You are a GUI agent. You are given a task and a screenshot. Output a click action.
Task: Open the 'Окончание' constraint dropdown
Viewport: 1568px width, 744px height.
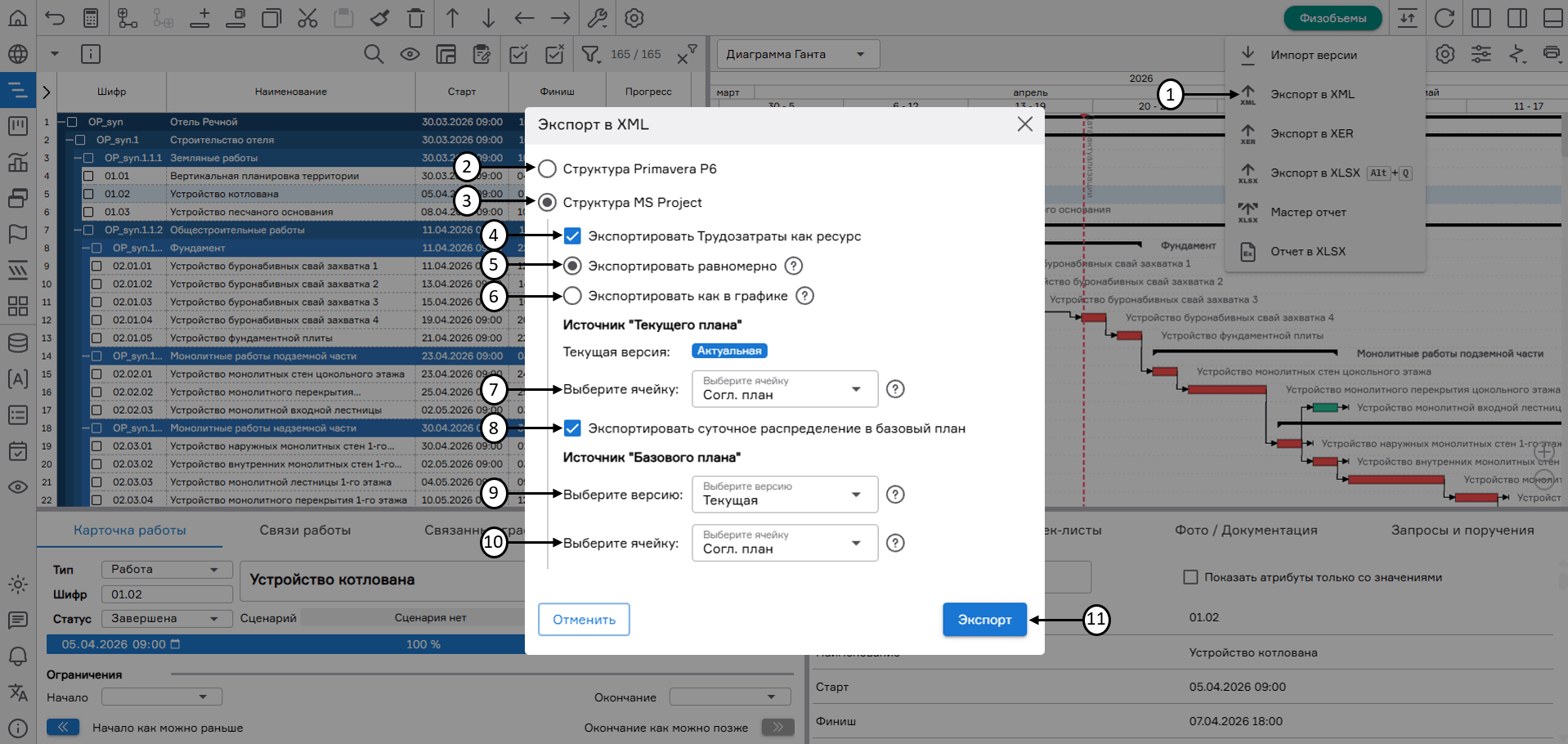point(730,697)
